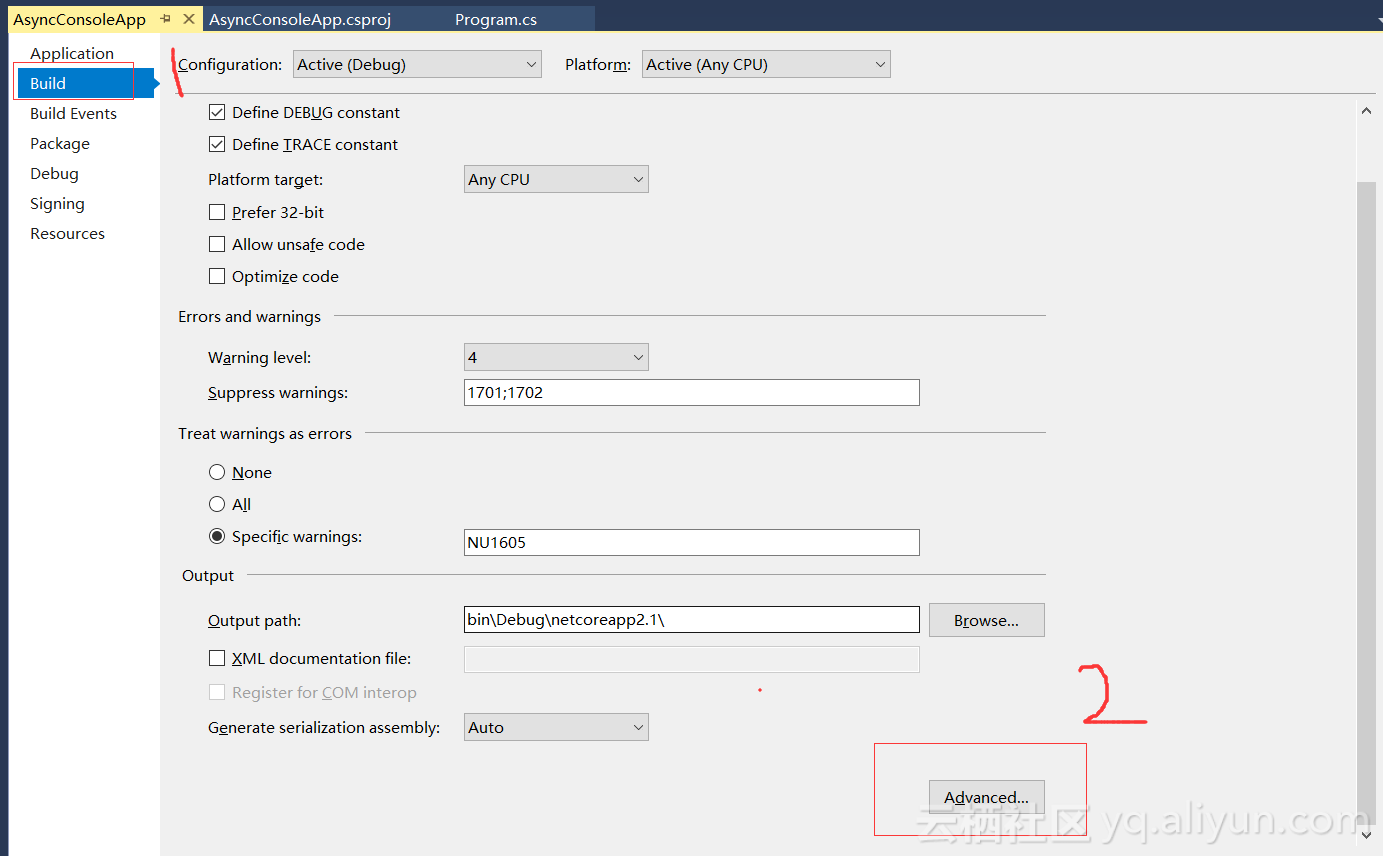Image resolution: width=1383 pixels, height=856 pixels.
Task: Click the scrollbar up arrow
Action: [x=1367, y=112]
